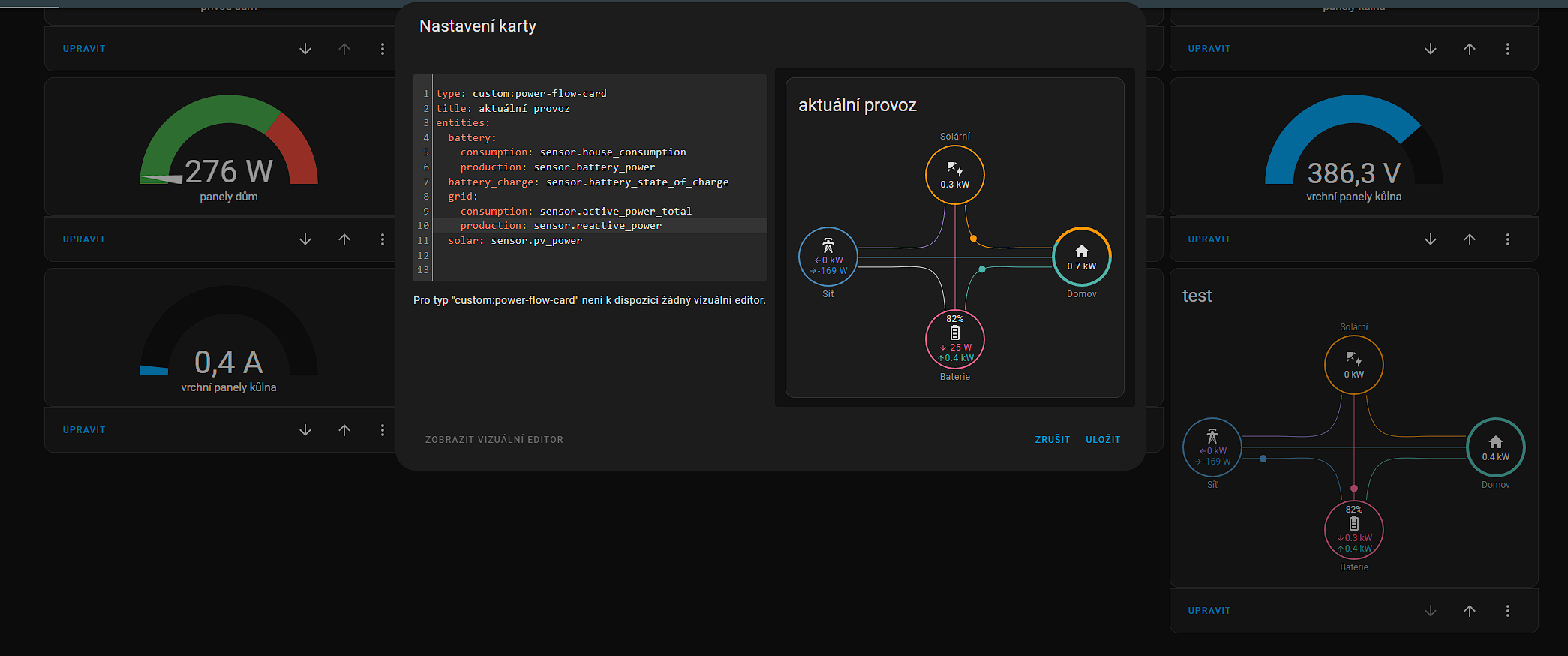Click code line 'solar: sensor.pv_power'
The width and height of the screenshot is (1568, 656).
(x=515, y=241)
